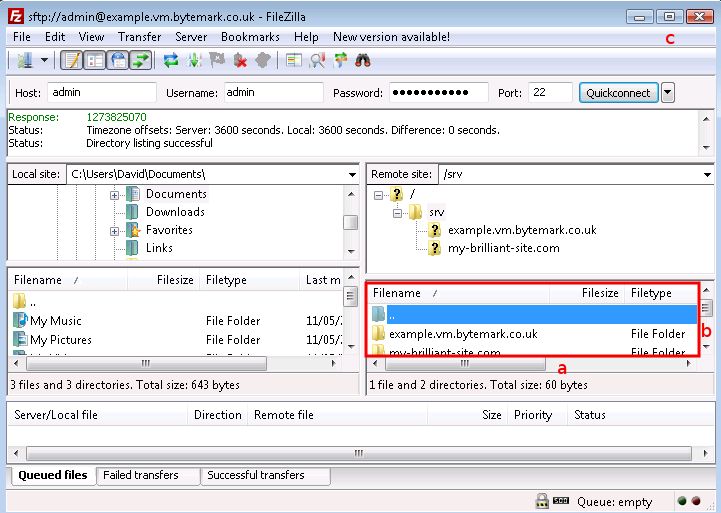Select My Music folder in local list
Viewport: 721px width, 513px height.
(177, 321)
